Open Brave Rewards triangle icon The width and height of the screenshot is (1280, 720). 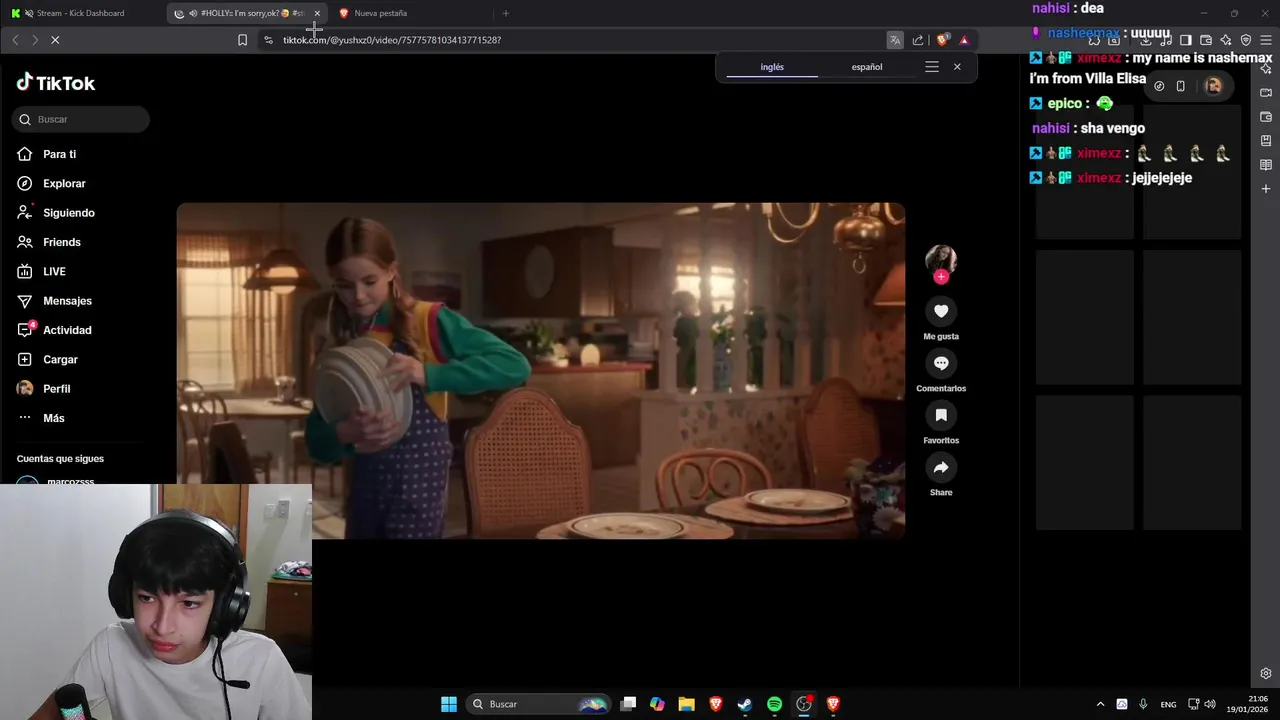tap(964, 40)
